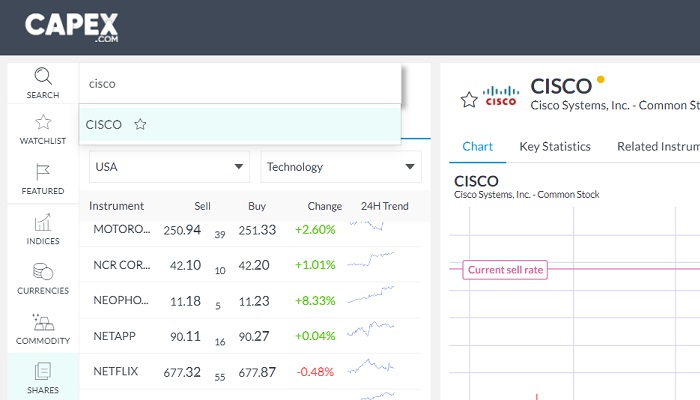
Task: Click NetApp sell price 90.11
Action: pos(185,336)
